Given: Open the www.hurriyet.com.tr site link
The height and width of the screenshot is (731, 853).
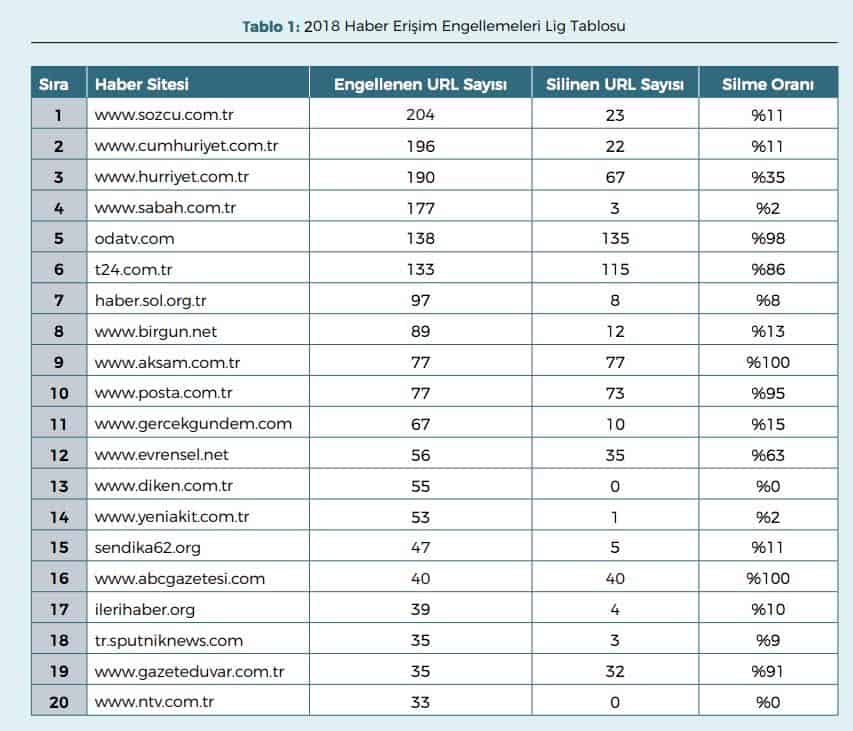Looking at the screenshot, I should 171,177.
